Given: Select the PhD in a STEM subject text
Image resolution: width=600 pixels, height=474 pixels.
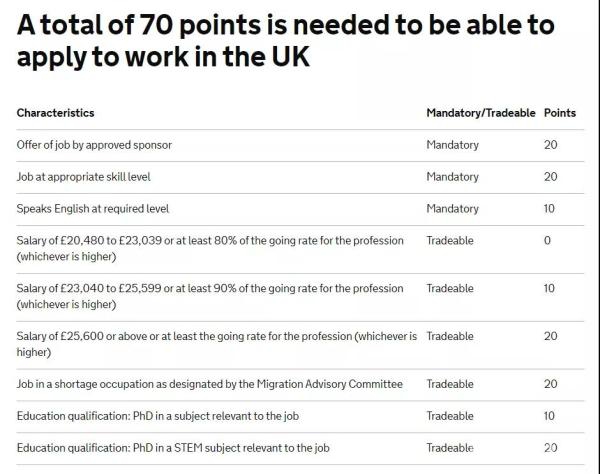Looking at the screenshot, I should point(172,448).
